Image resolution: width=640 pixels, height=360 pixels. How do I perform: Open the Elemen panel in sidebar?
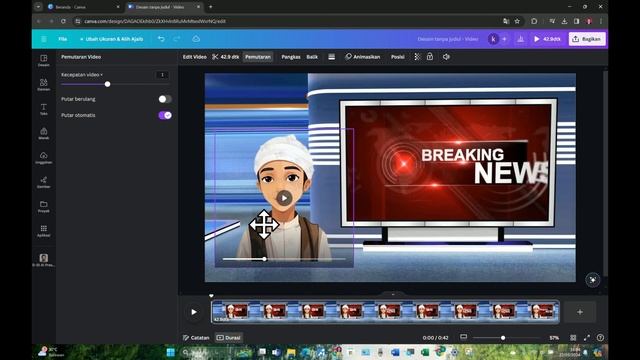pos(44,84)
